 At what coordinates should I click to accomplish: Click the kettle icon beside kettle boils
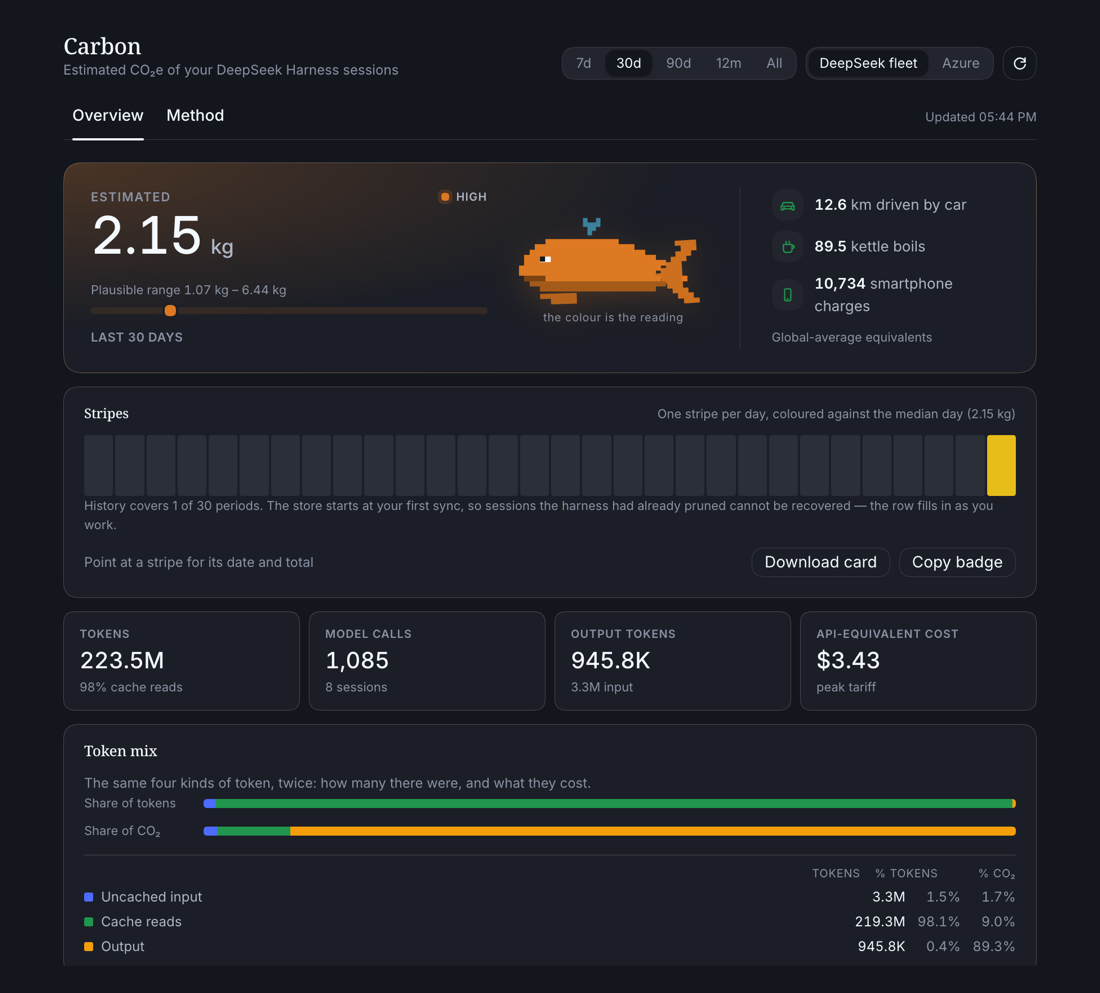tap(788, 246)
